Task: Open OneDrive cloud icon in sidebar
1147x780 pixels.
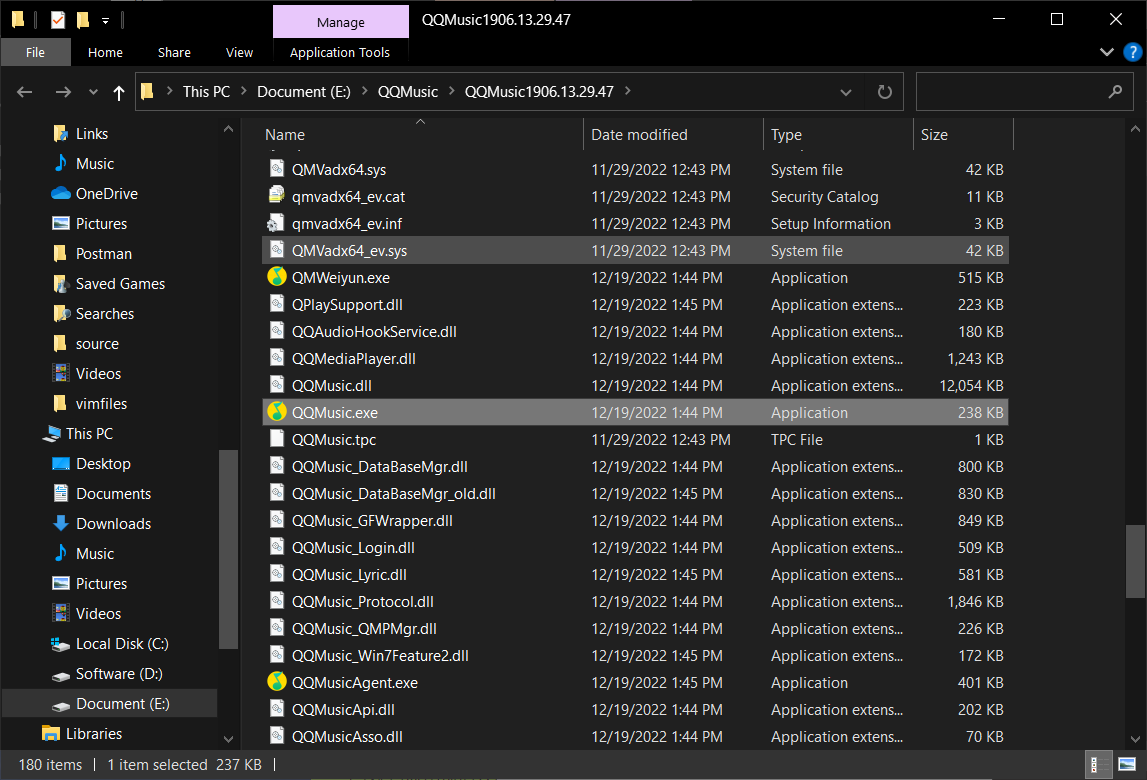Action: 61,193
